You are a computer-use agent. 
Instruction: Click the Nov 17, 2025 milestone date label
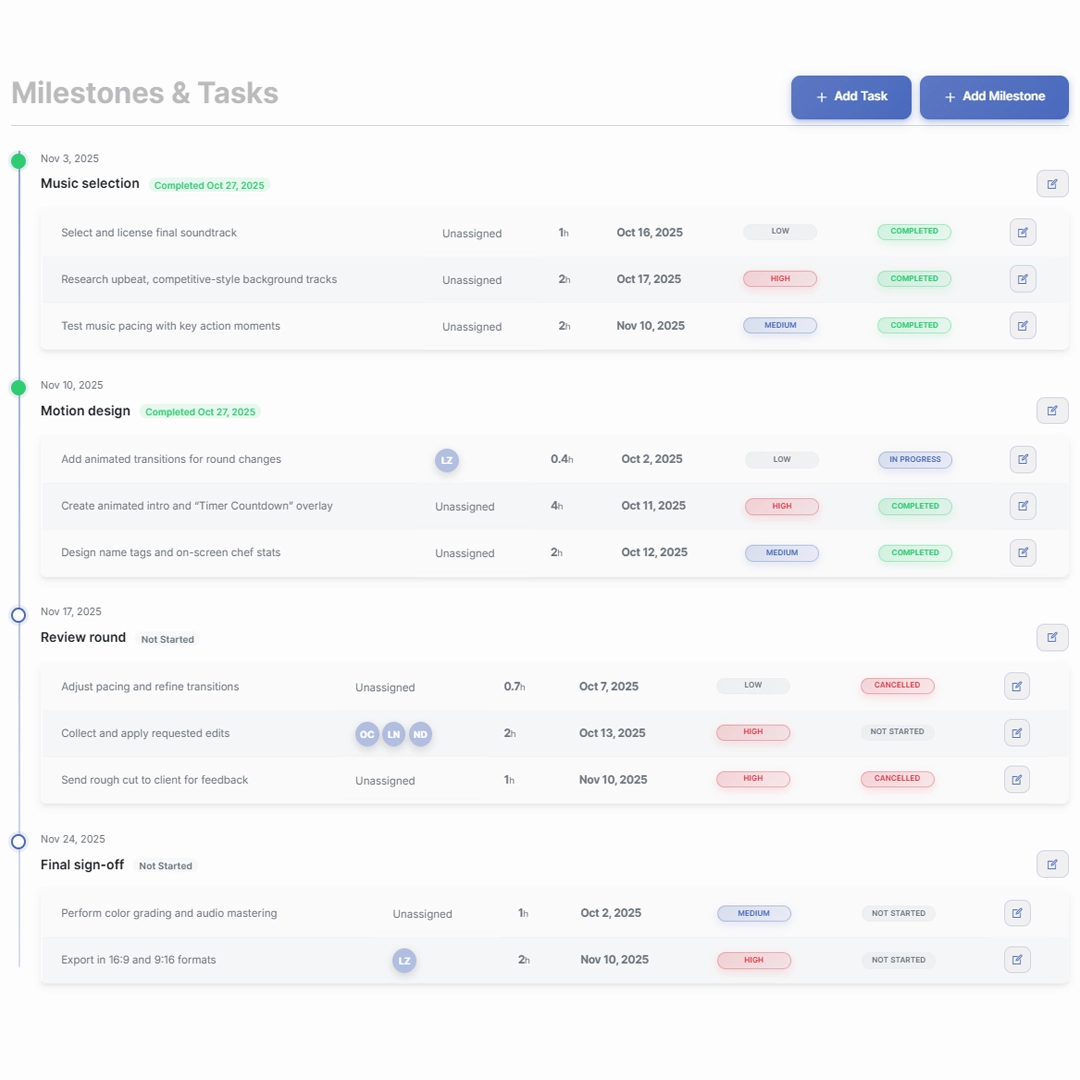[71, 611]
